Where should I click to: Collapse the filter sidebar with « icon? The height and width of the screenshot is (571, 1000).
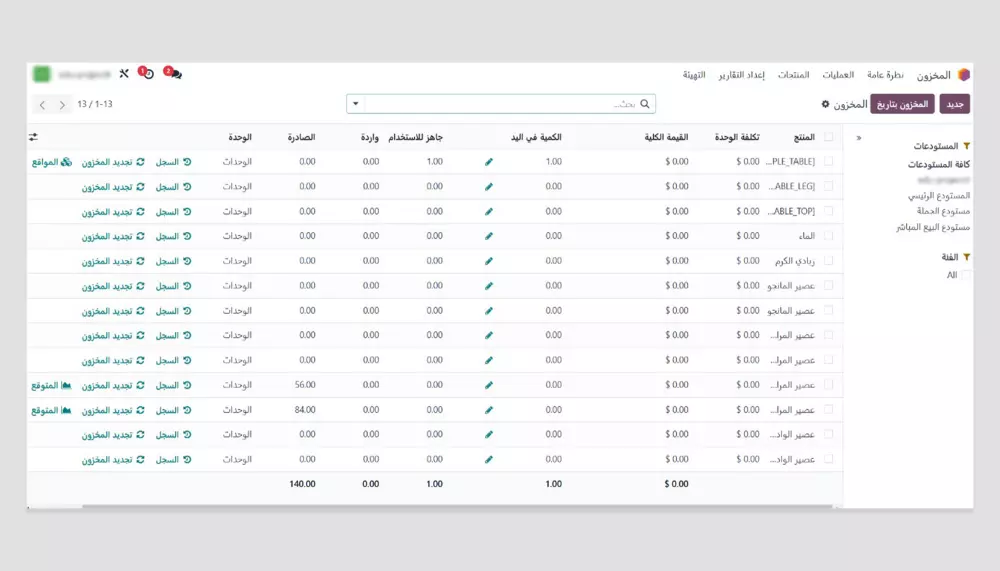click(859, 138)
